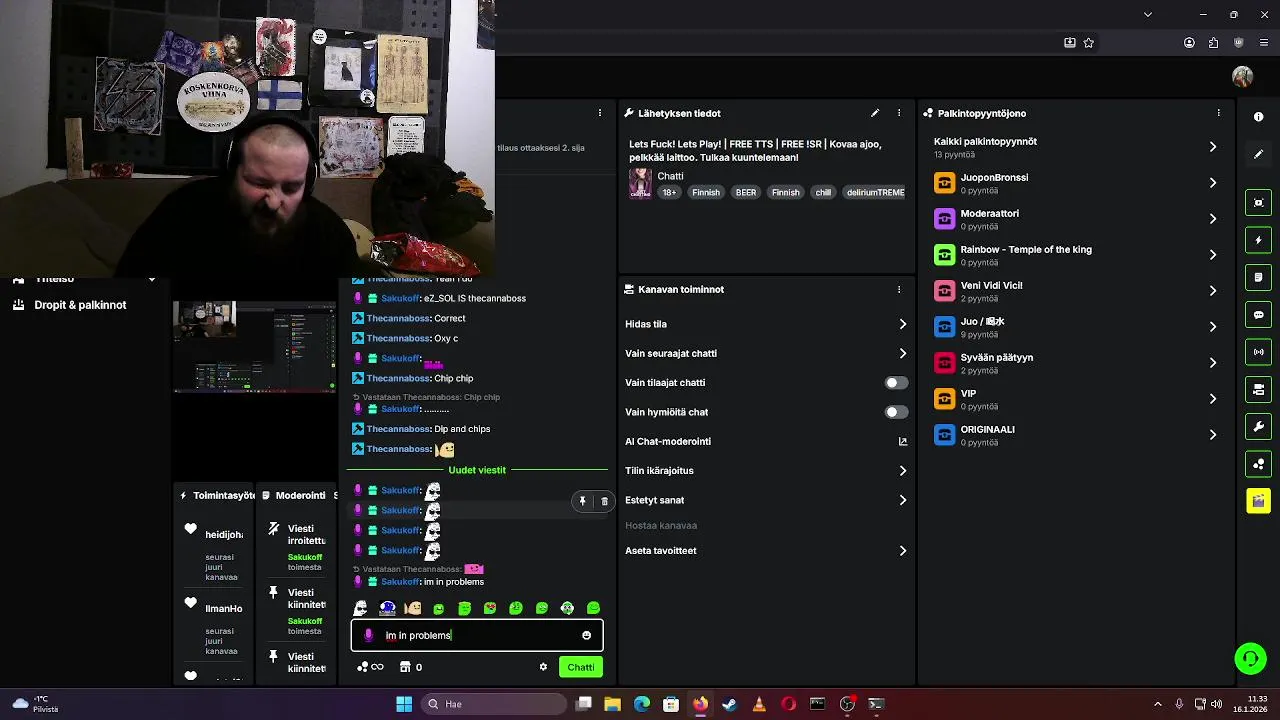The image size is (1280, 720).
Task: Jump to Uudet viestit new messages divider
Action: coord(477,470)
